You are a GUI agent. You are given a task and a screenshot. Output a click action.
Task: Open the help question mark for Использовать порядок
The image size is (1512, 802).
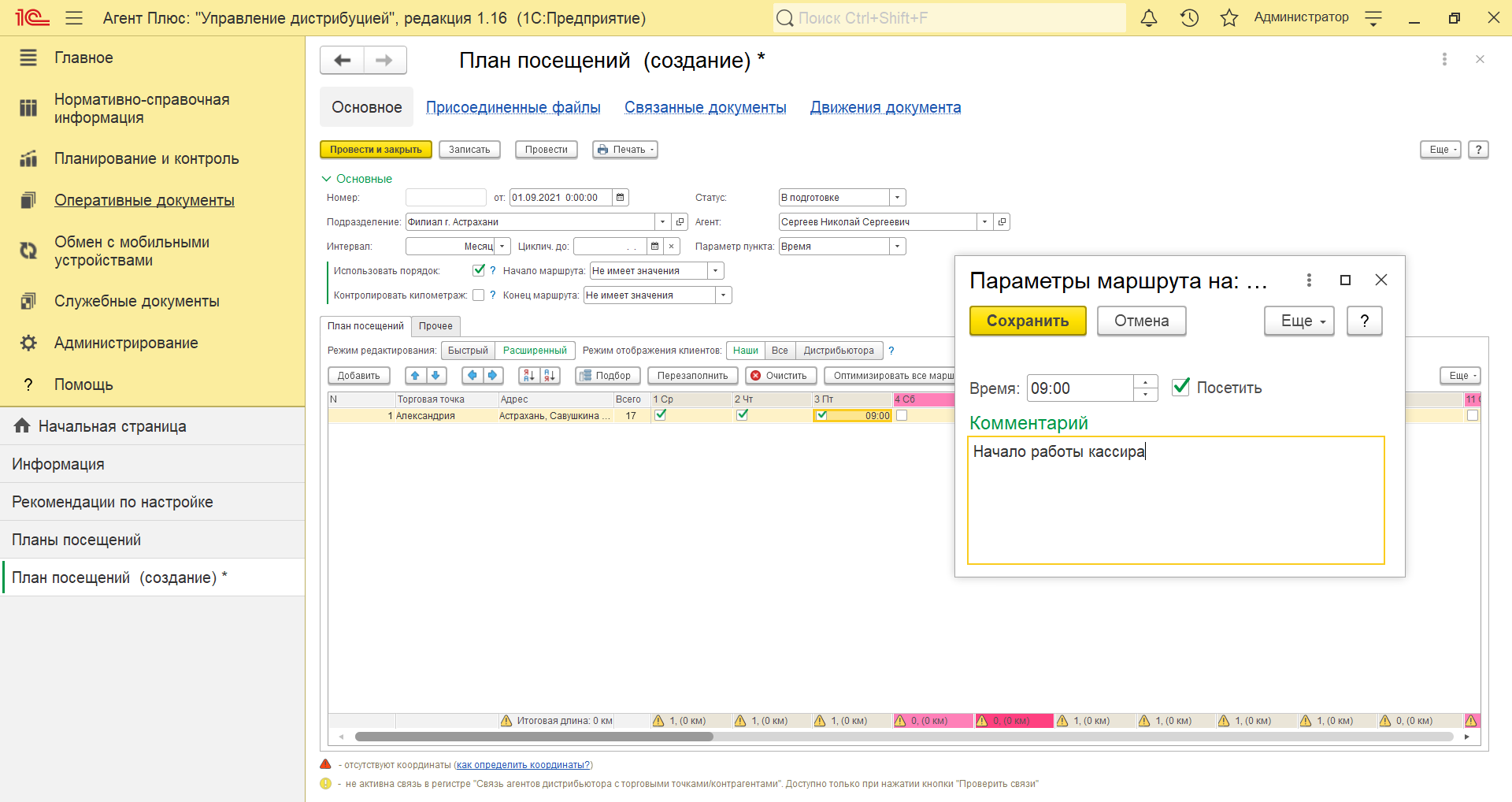coord(493,271)
